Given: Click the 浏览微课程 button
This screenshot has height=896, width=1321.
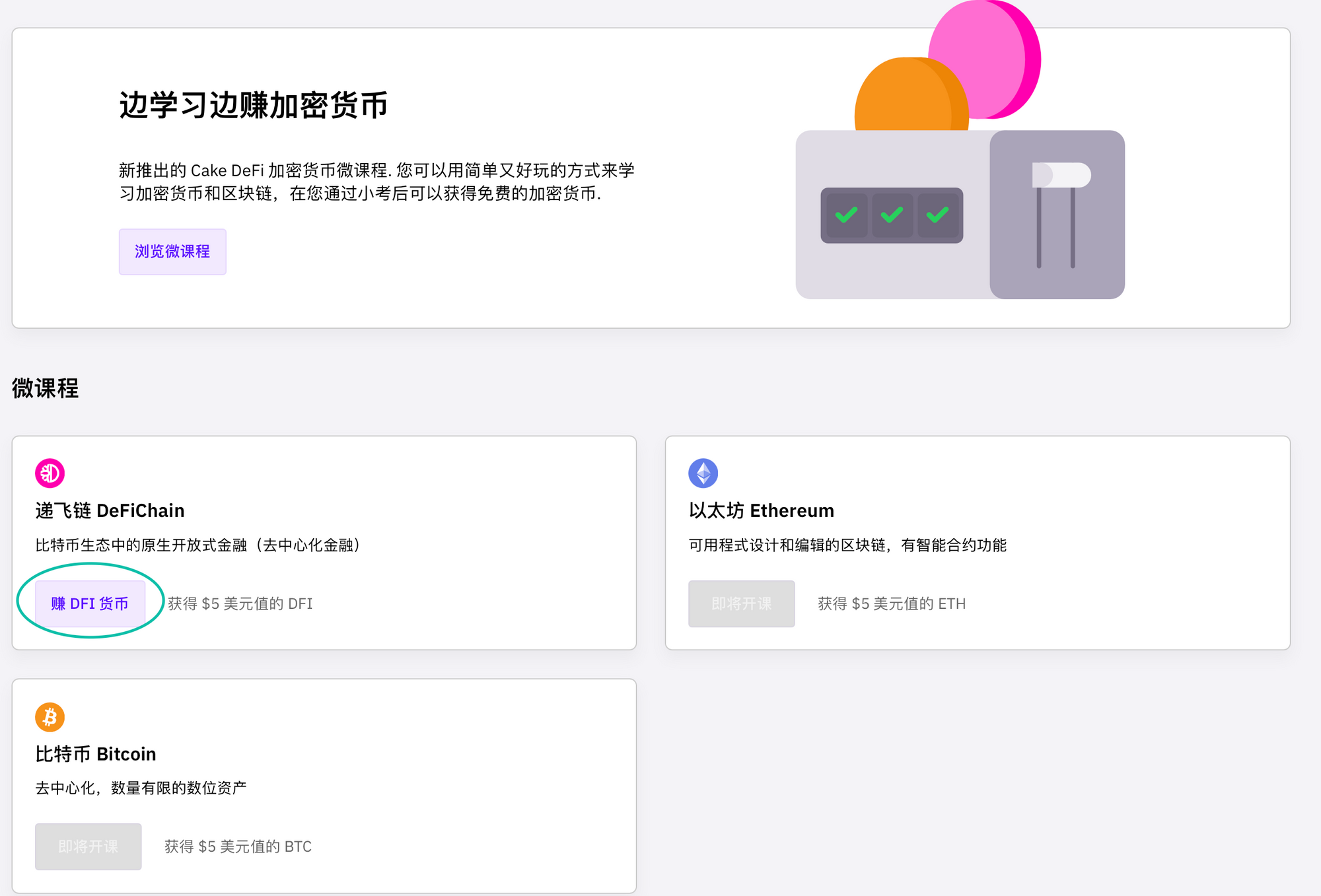Looking at the screenshot, I should (172, 252).
